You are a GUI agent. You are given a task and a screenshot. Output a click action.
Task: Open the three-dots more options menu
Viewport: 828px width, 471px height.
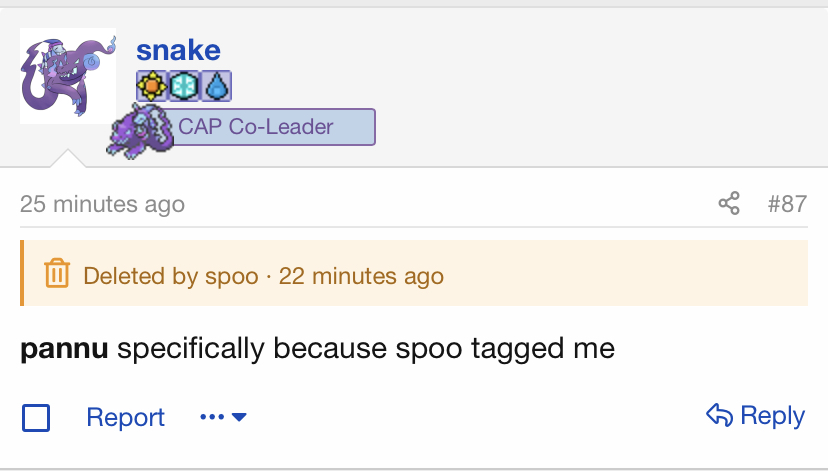212,417
